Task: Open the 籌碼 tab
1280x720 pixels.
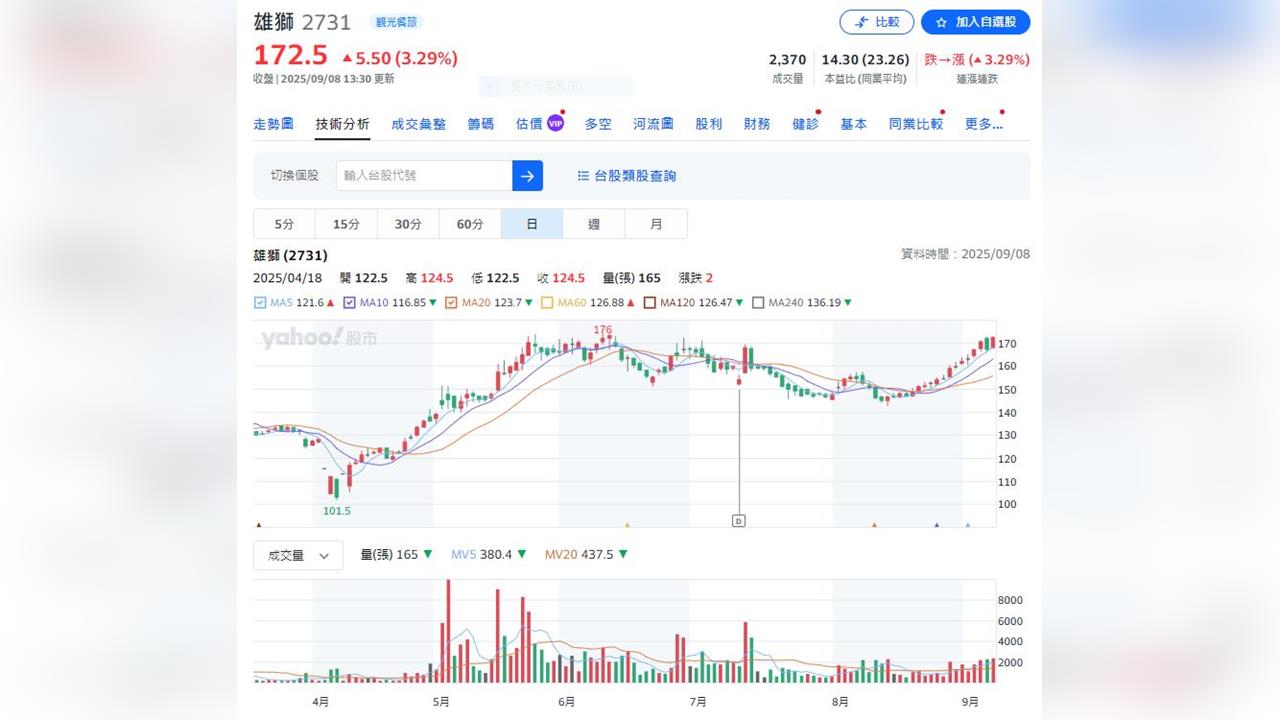Action: (x=481, y=124)
